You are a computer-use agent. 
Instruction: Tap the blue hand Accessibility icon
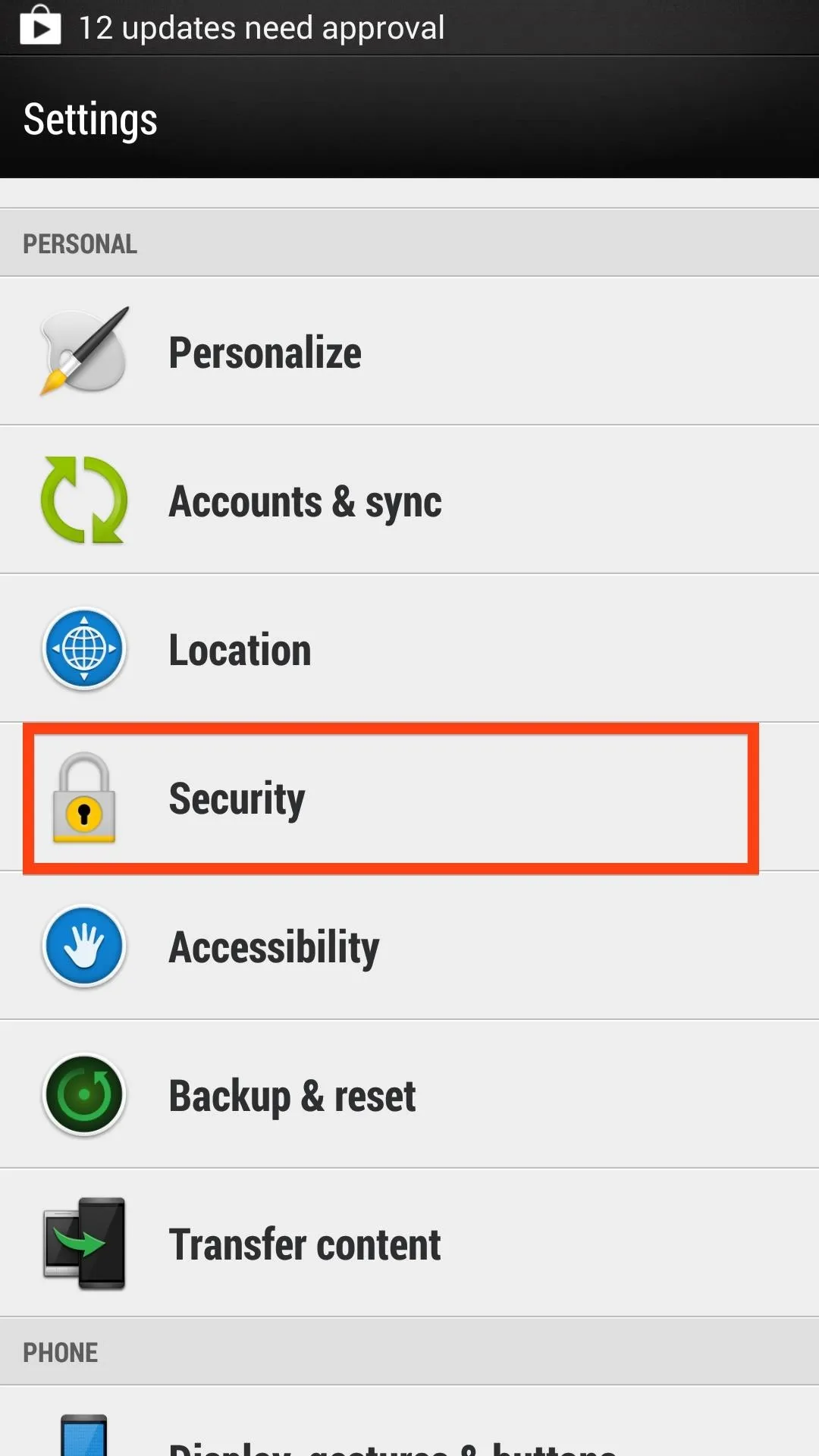point(84,946)
